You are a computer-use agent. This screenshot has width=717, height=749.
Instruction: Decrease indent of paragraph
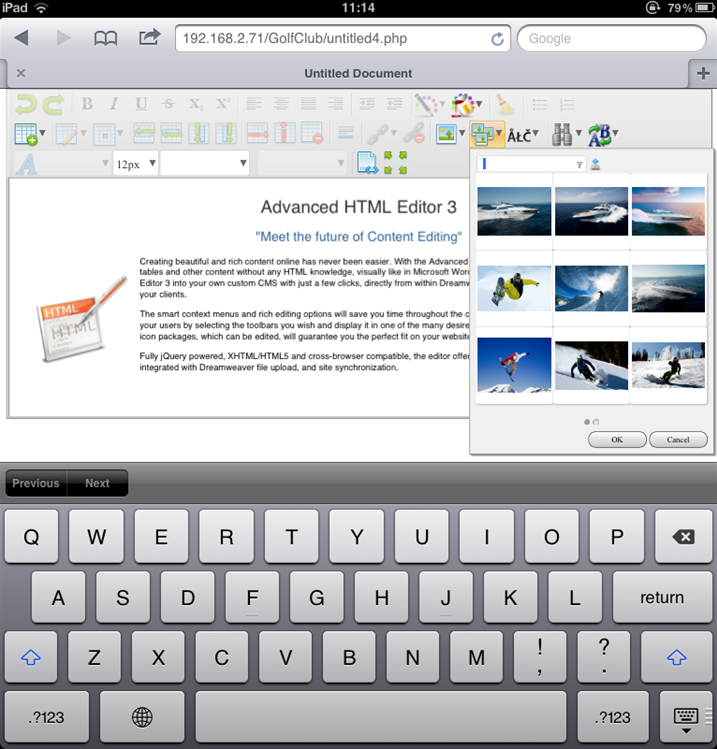tap(395, 104)
